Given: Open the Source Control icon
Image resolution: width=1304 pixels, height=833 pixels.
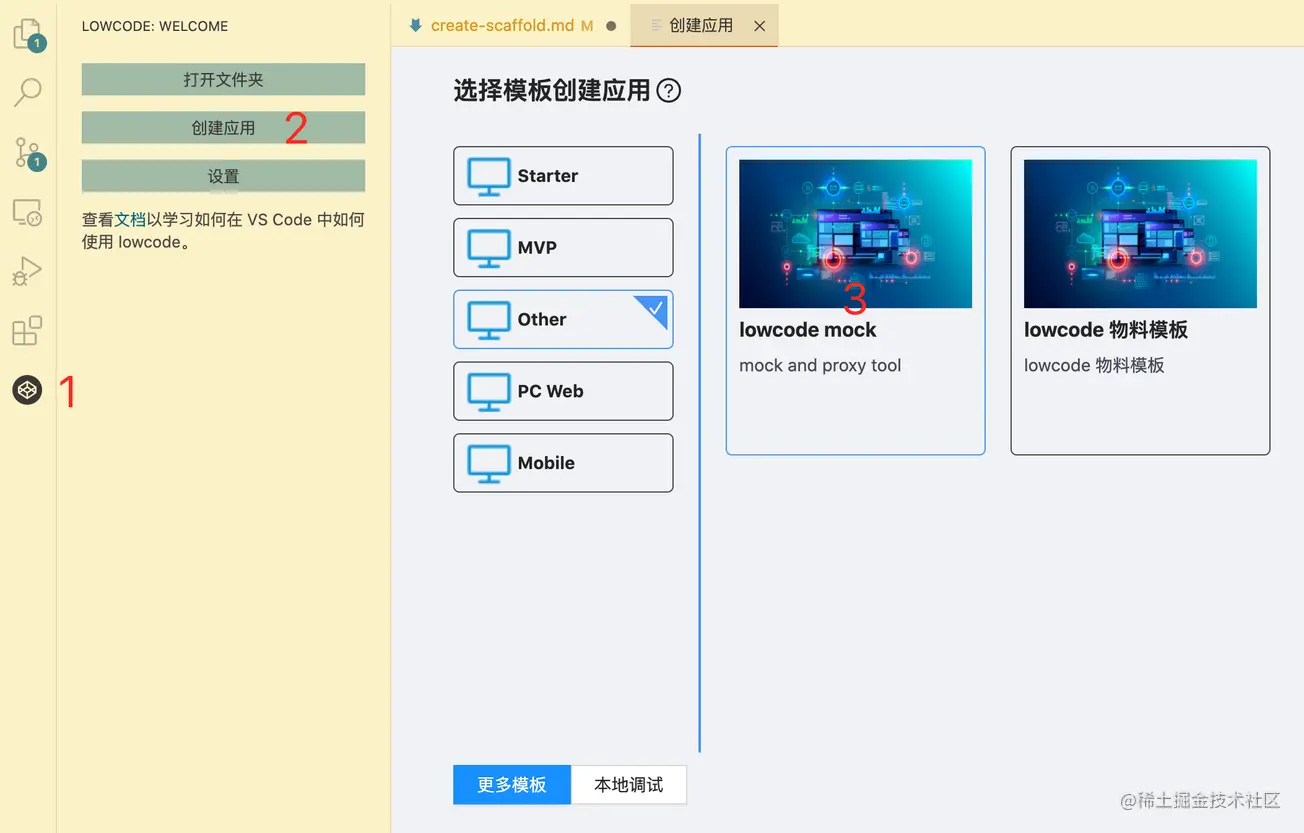Looking at the screenshot, I should point(27,152).
